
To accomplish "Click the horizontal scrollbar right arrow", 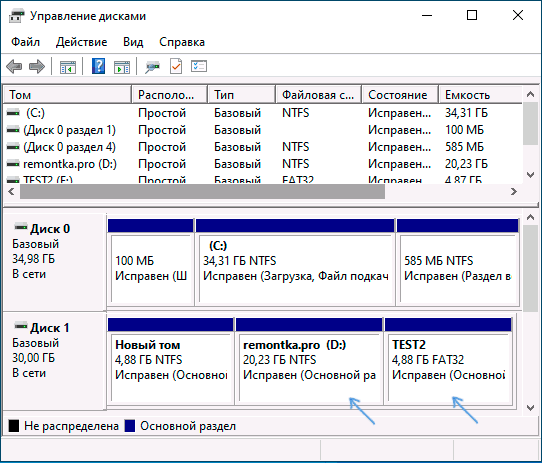I will 514,192.
